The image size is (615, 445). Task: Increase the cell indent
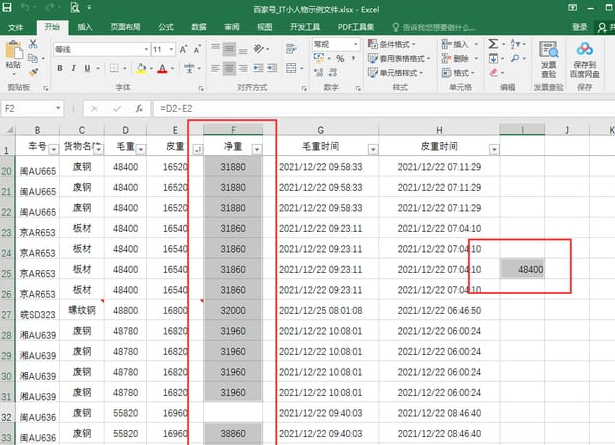pos(272,69)
